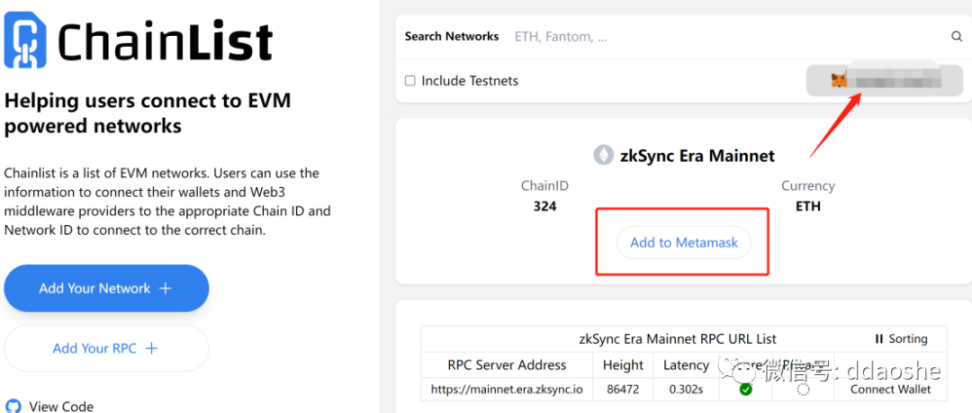Click the magnifier search icon
The width and height of the screenshot is (972, 413).
tap(956, 37)
